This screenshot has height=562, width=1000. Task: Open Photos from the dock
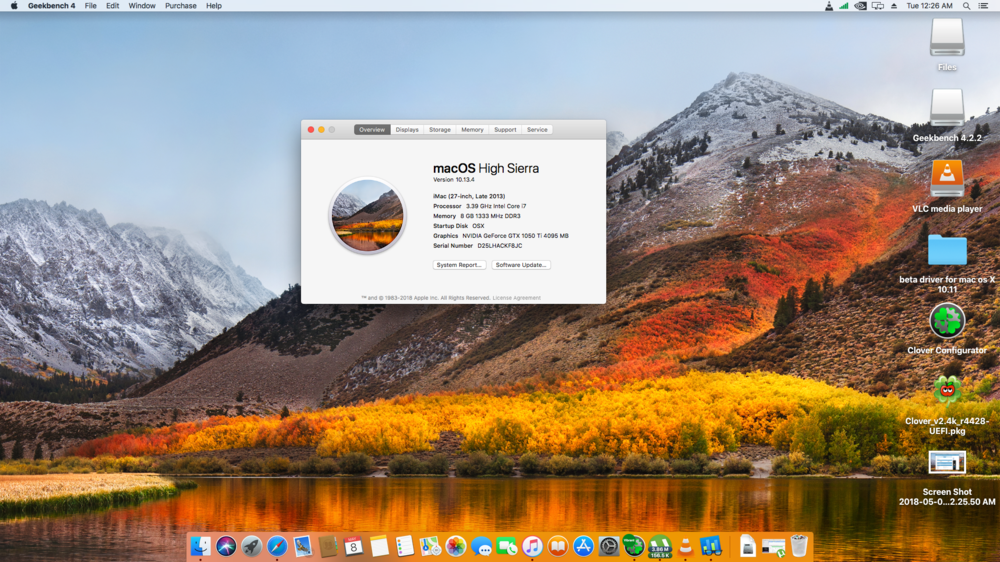point(455,546)
